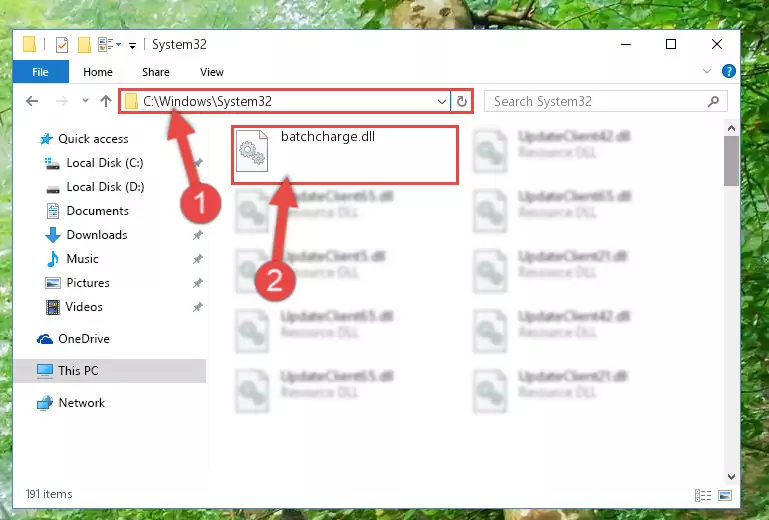Go back with the left arrow
Viewport: 769px width, 520px height.
32,101
